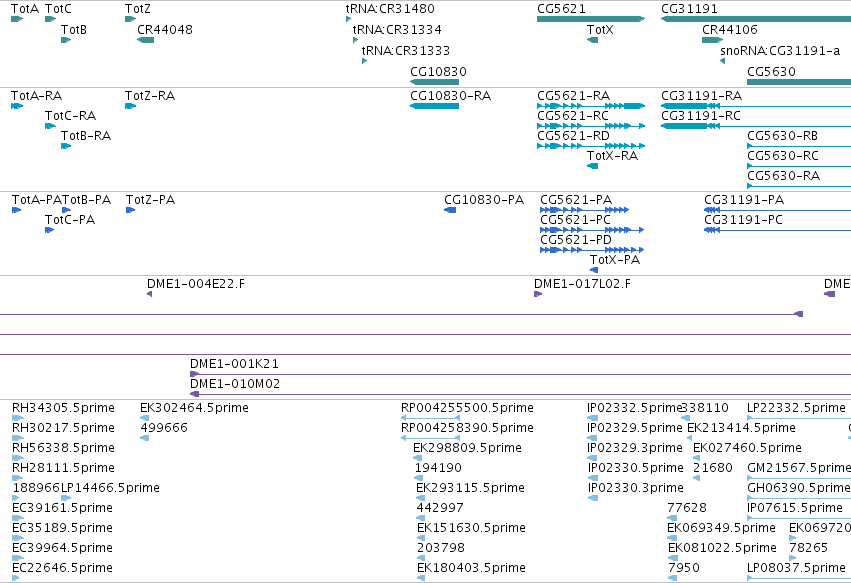Select the TotZ gene label

138,9
